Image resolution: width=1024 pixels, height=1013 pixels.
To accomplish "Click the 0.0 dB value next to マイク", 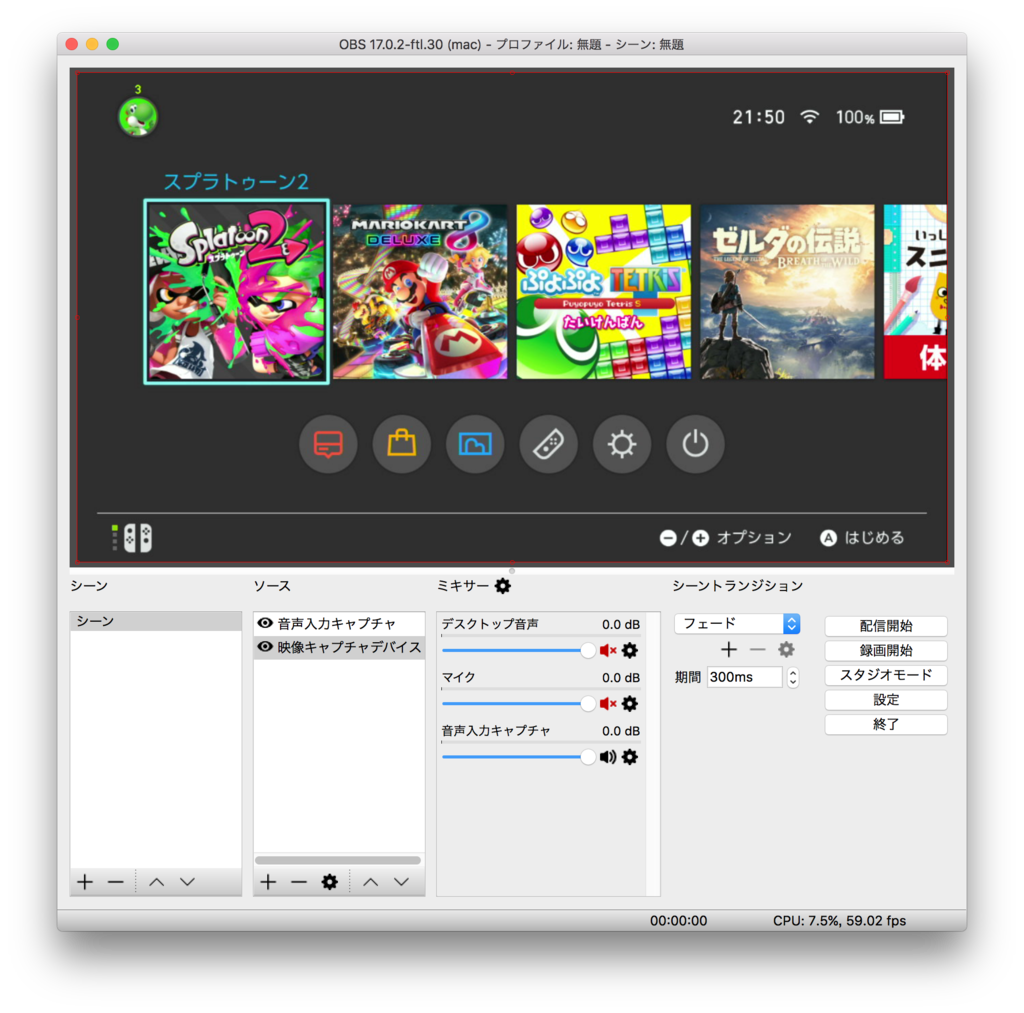I will point(620,678).
